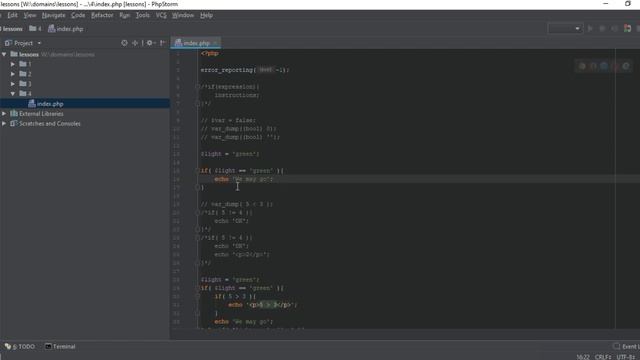Image resolution: width=640 pixels, height=360 pixels.
Task: Open the VCS menu
Action: tap(161, 15)
